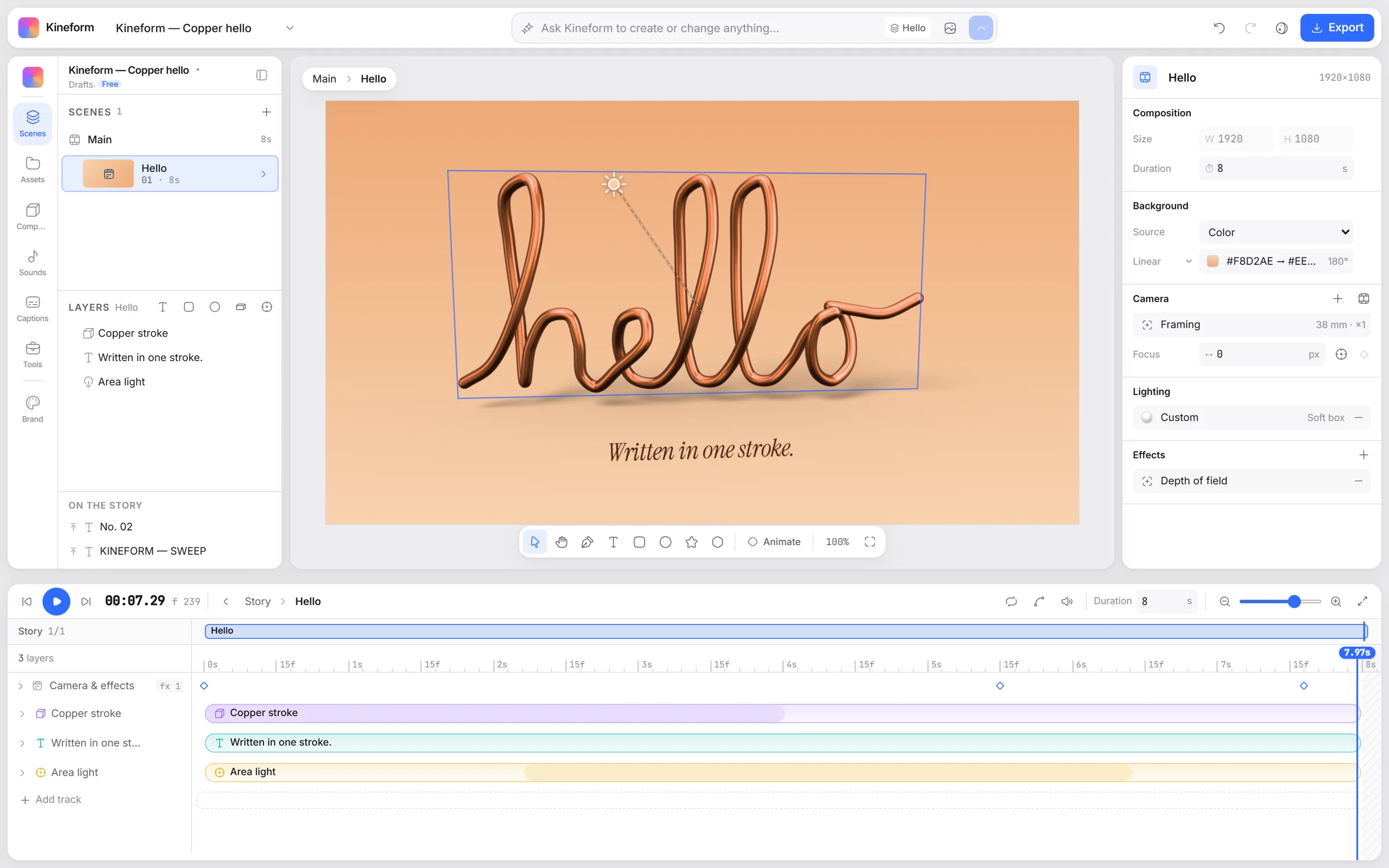Toggle the motion path curve icon
Viewport: 1389px width, 868px height.
pos(1039,601)
